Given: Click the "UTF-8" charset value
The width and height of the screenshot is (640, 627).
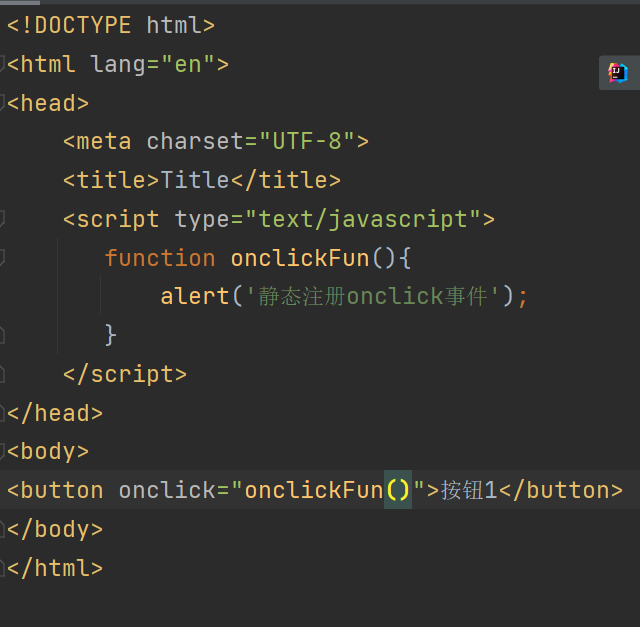Looking at the screenshot, I should point(307,142).
